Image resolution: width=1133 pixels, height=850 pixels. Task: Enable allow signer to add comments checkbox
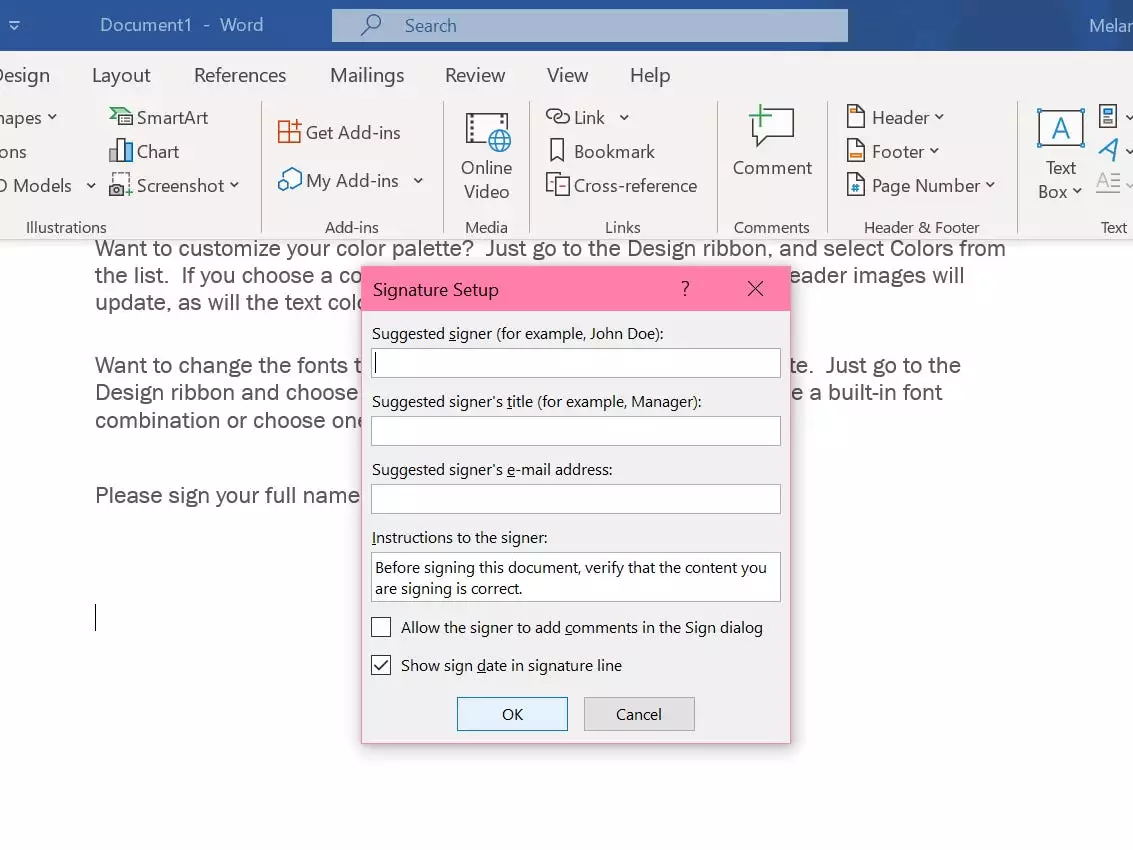click(x=381, y=628)
